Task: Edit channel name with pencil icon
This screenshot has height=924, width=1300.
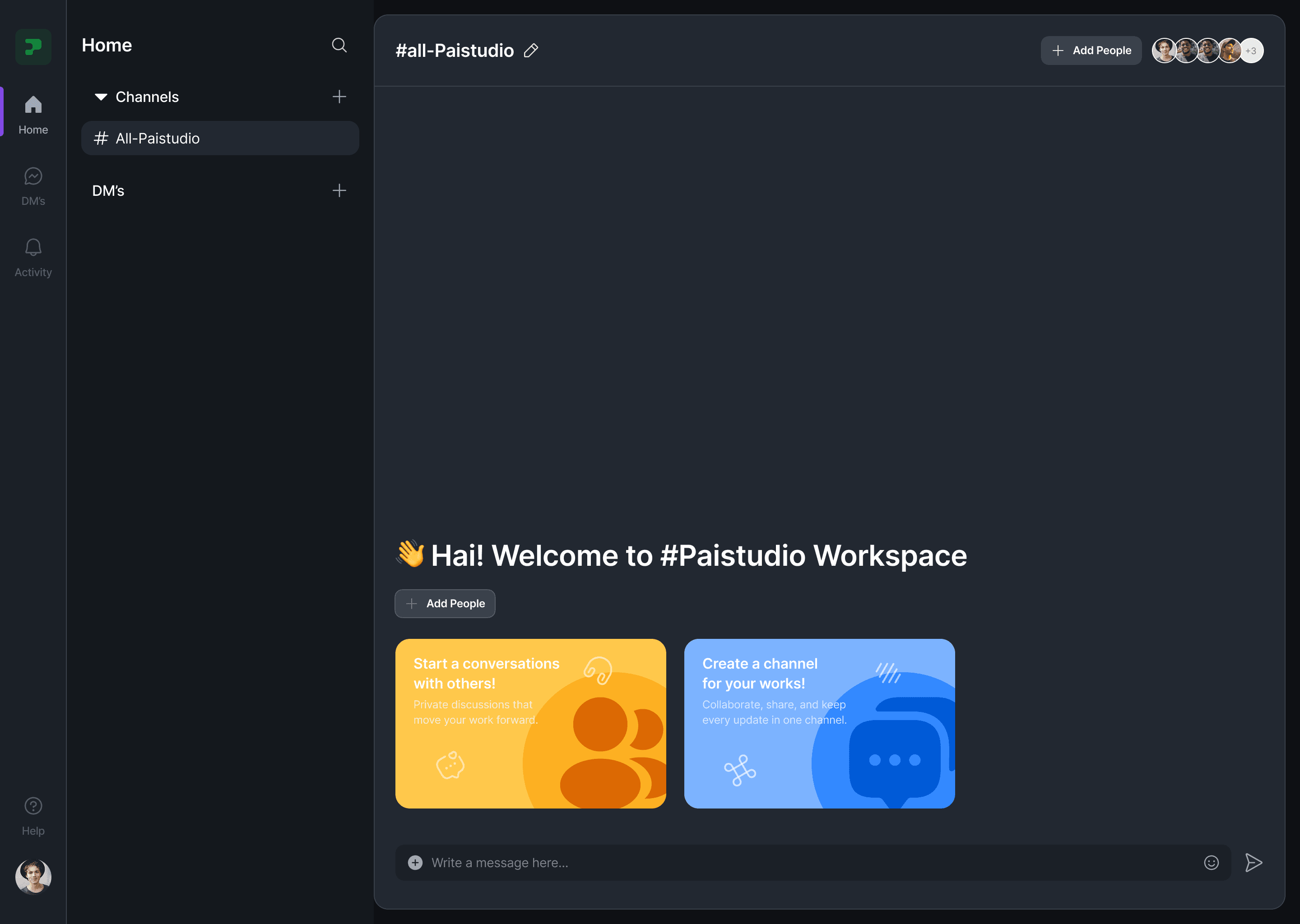Action: [x=530, y=51]
